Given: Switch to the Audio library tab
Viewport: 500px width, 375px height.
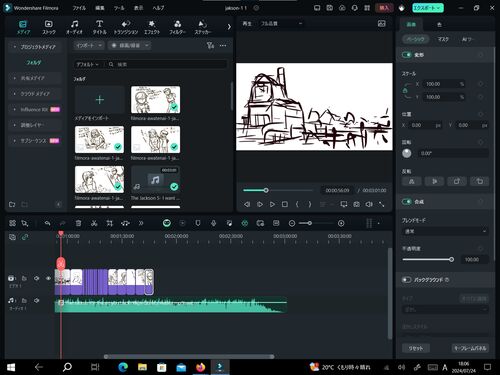Looking at the screenshot, I should click(74, 27).
